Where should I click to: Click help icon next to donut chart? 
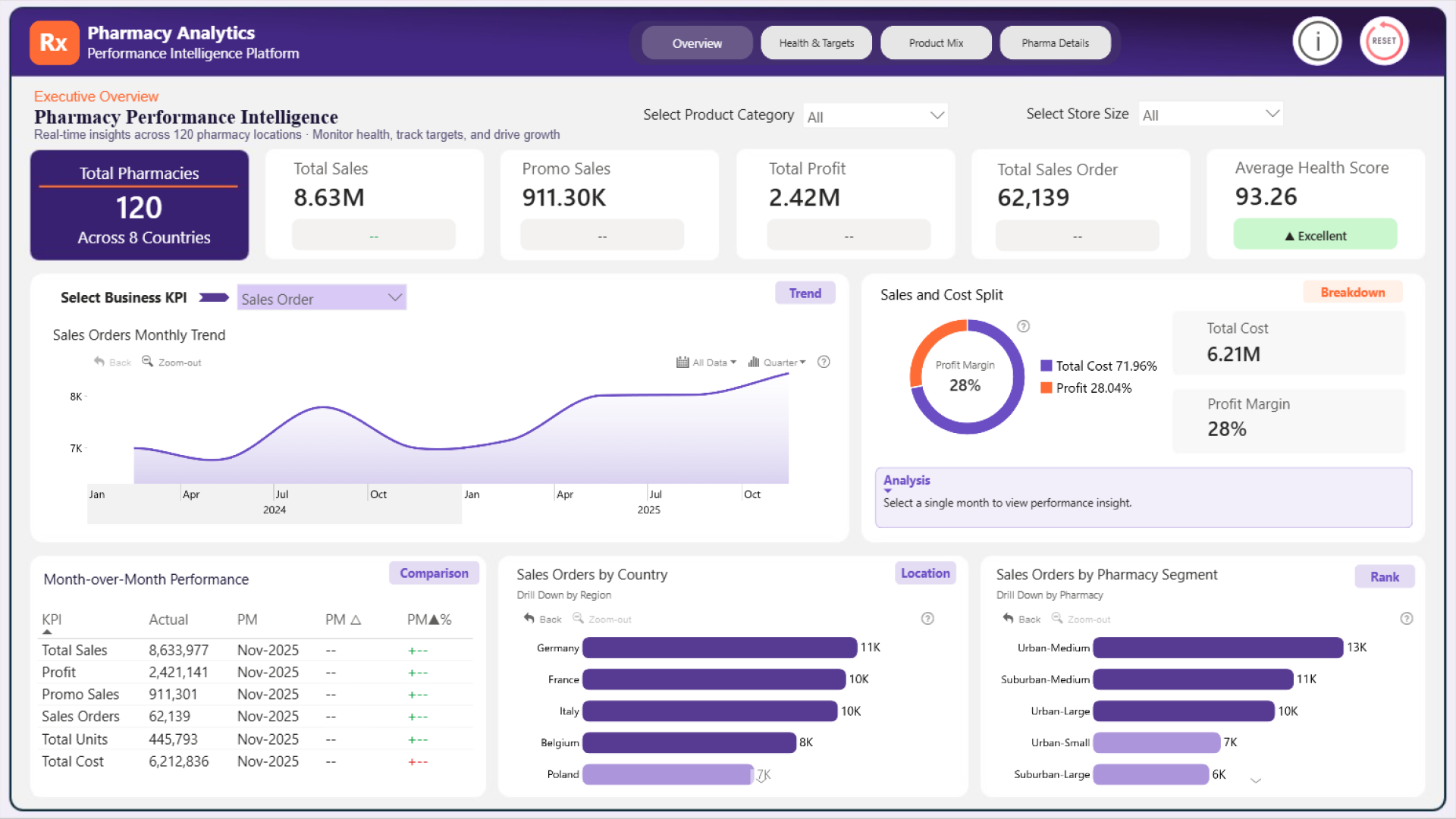[1023, 326]
